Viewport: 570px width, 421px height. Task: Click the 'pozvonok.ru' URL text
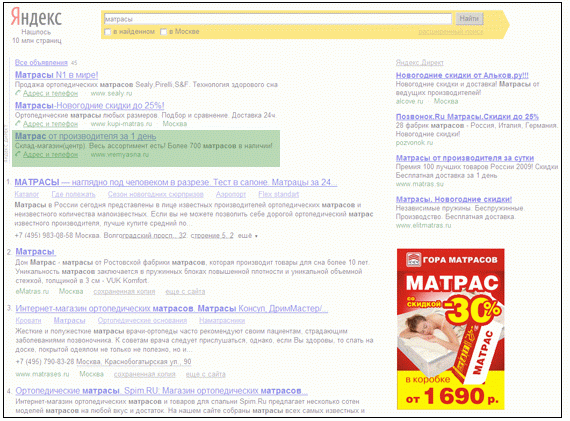pyautogui.click(x=414, y=143)
